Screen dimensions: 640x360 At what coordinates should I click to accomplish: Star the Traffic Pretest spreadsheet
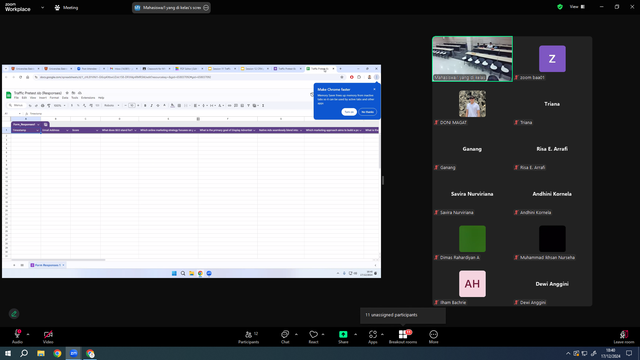coord(67,93)
